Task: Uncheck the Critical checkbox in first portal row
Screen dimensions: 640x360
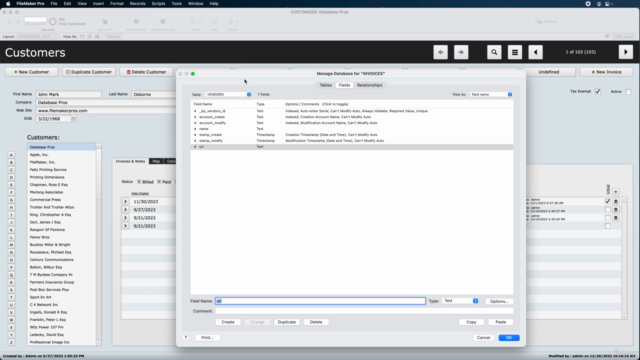Action: (x=608, y=201)
